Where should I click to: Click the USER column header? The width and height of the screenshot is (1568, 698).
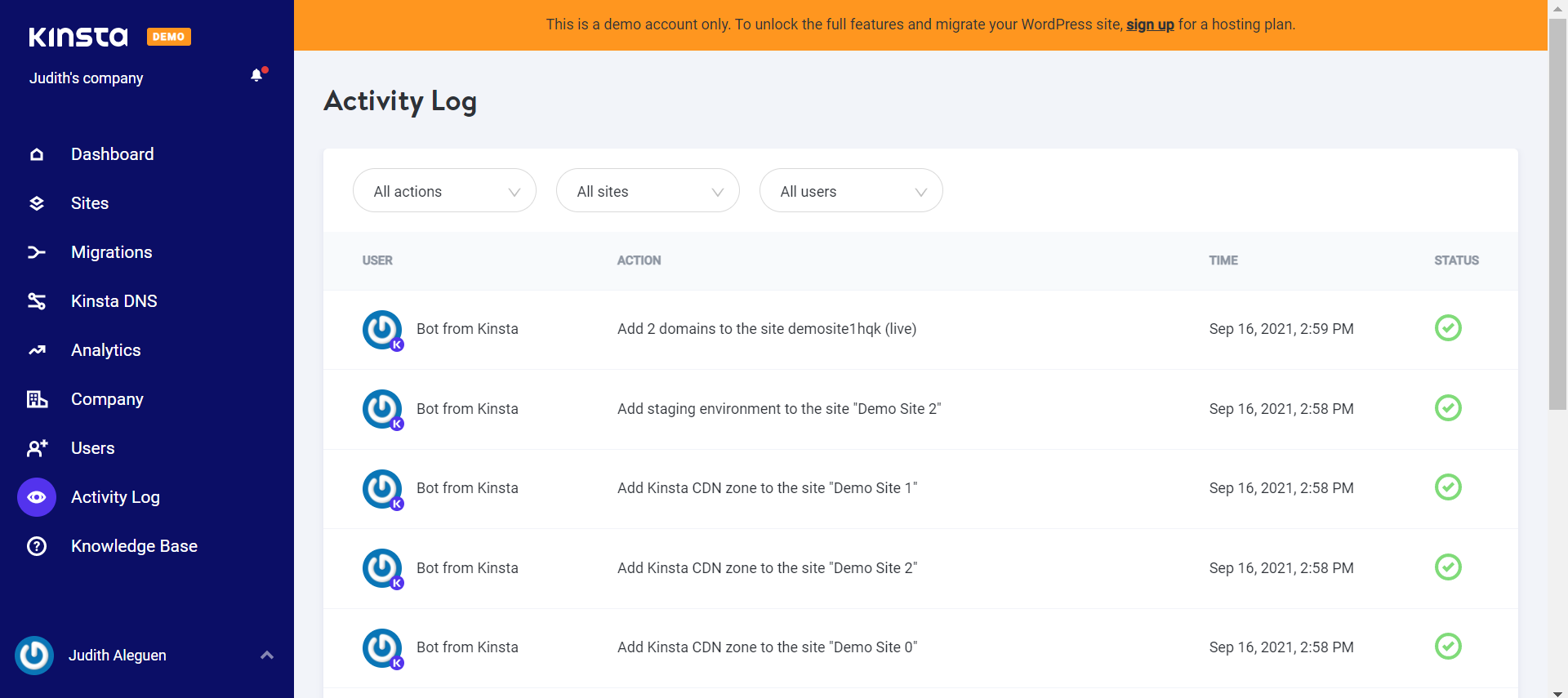377,260
